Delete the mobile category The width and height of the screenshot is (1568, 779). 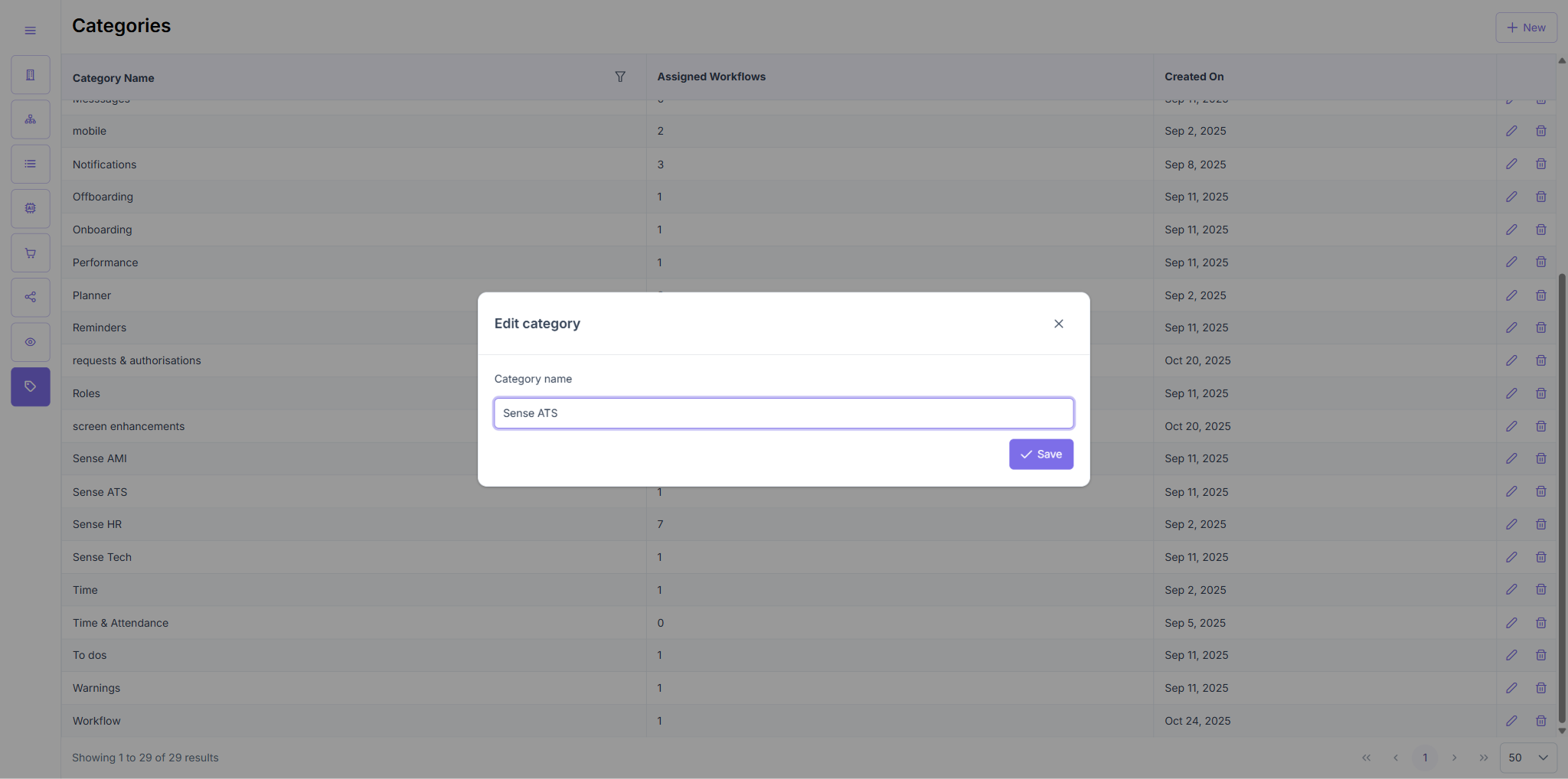(1541, 131)
